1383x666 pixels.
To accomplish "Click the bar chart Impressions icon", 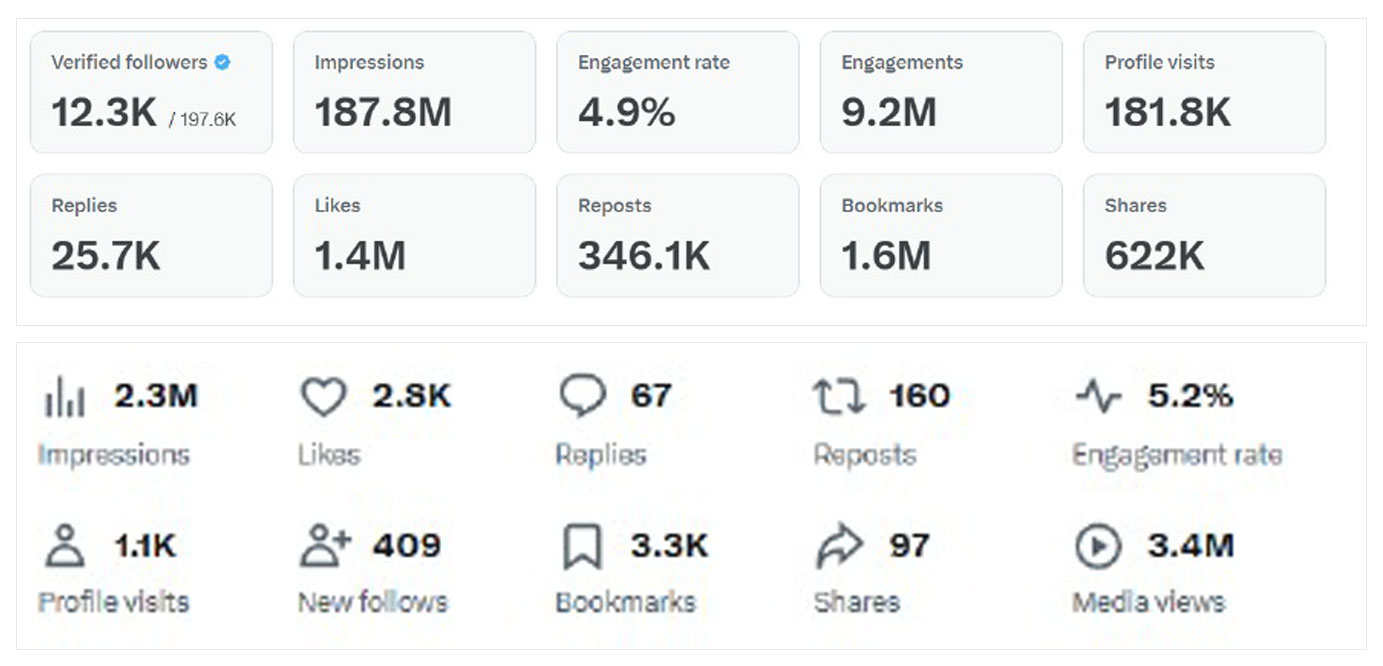I will 65,399.
